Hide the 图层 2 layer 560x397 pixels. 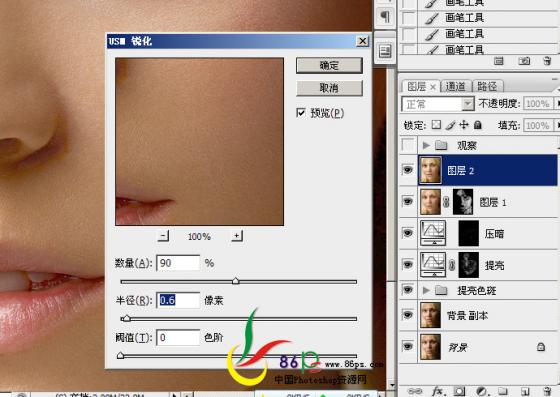point(408,170)
